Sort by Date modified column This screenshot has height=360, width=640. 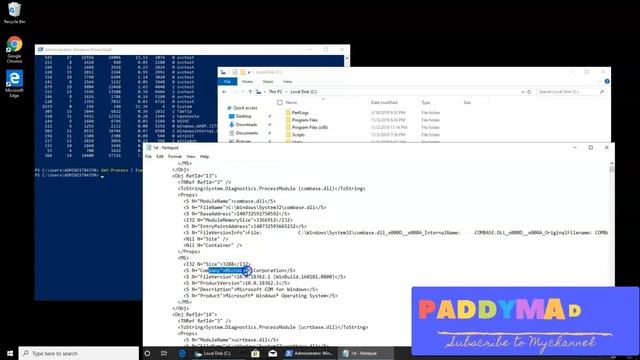[x=384, y=102]
